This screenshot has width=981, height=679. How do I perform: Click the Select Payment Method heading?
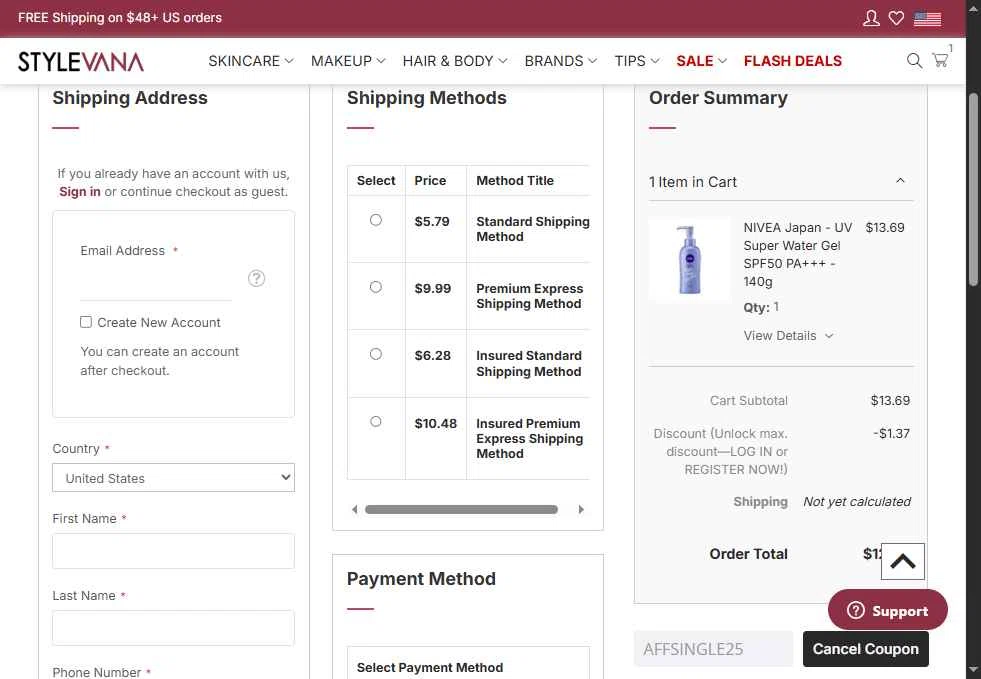click(x=430, y=668)
